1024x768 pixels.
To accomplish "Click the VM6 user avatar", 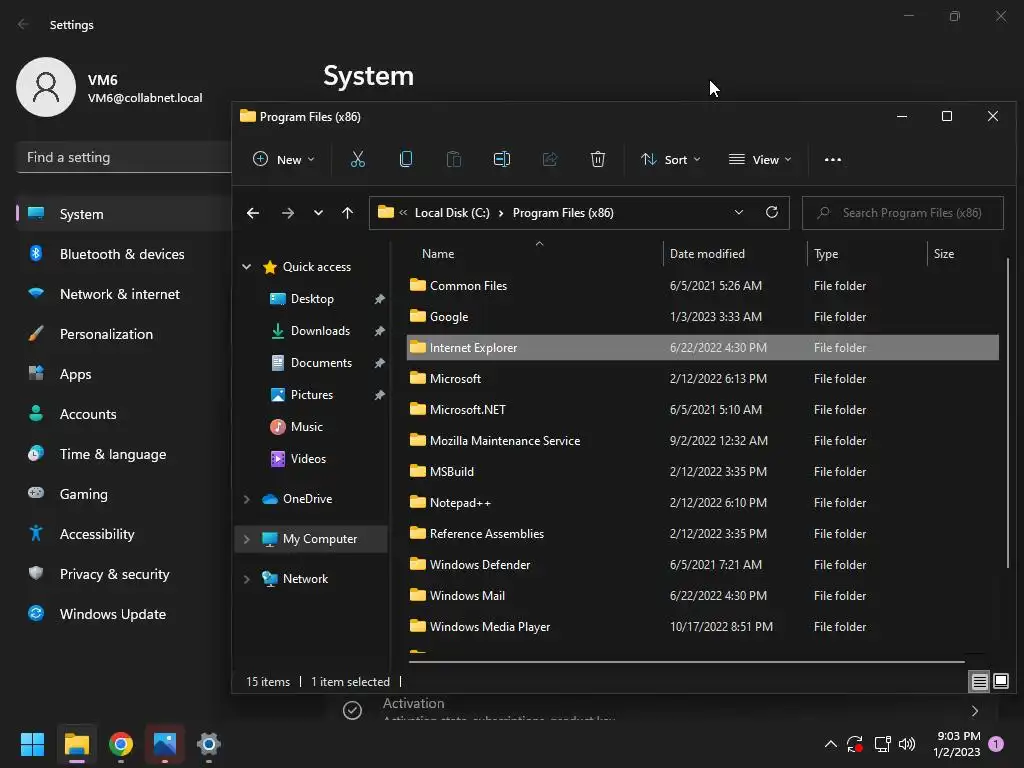I will 46,87.
